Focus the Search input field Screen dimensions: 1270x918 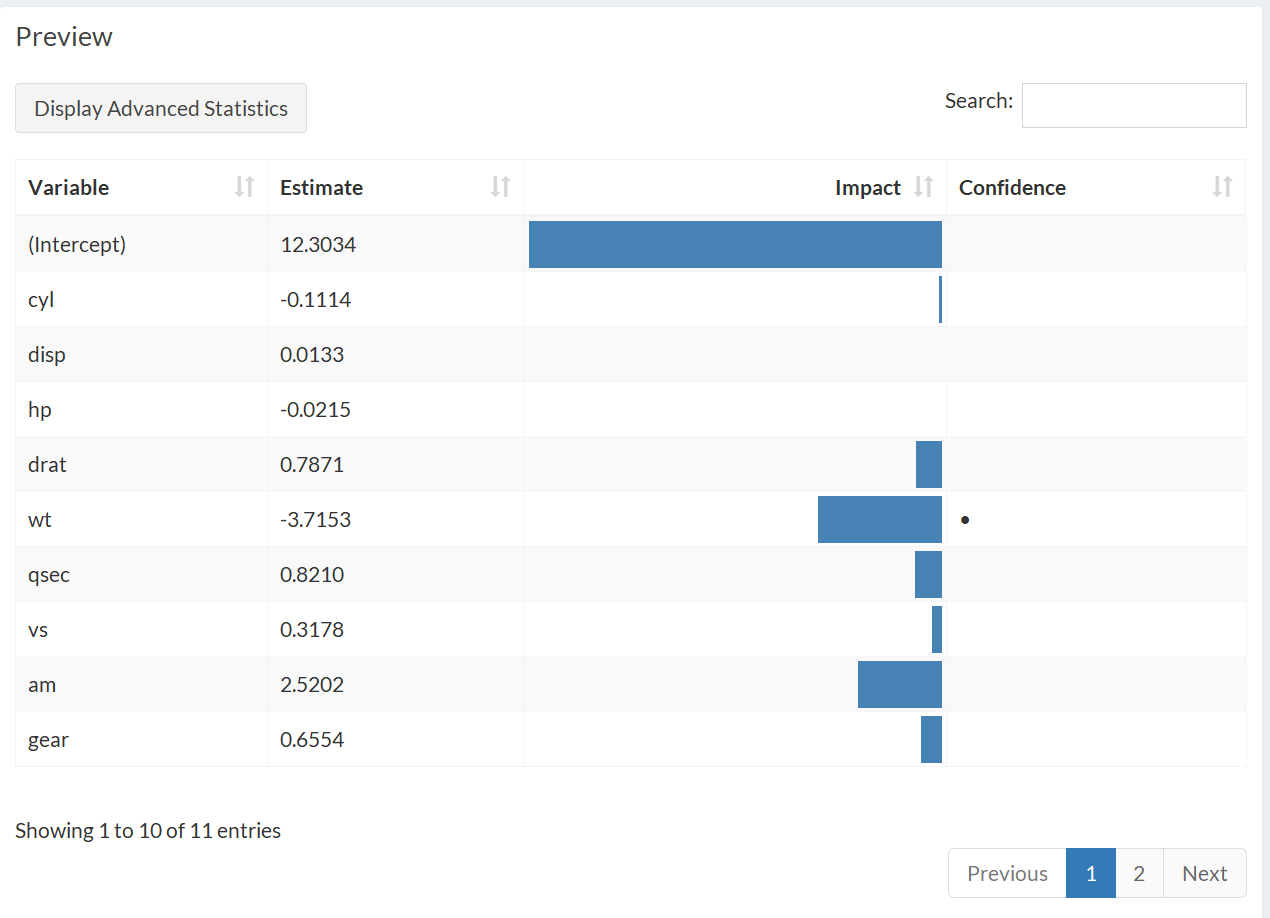[1134, 105]
